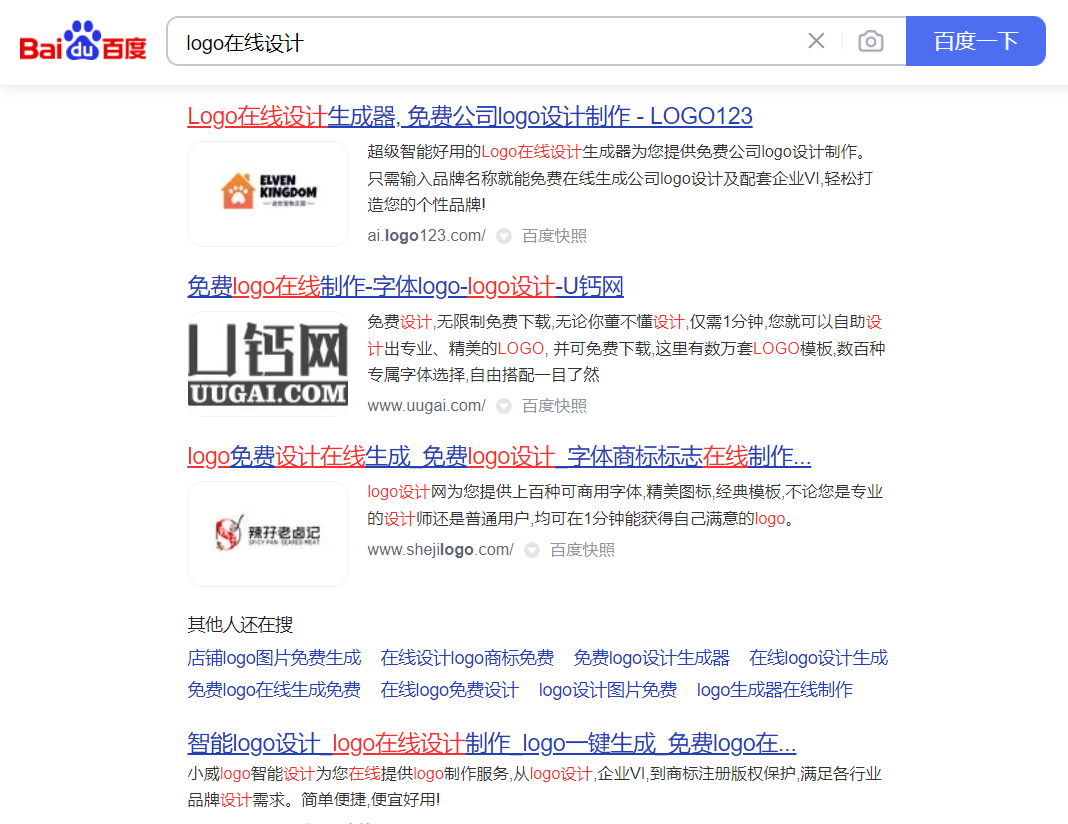Open the U钙网 free logo result title

pos(405,287)
